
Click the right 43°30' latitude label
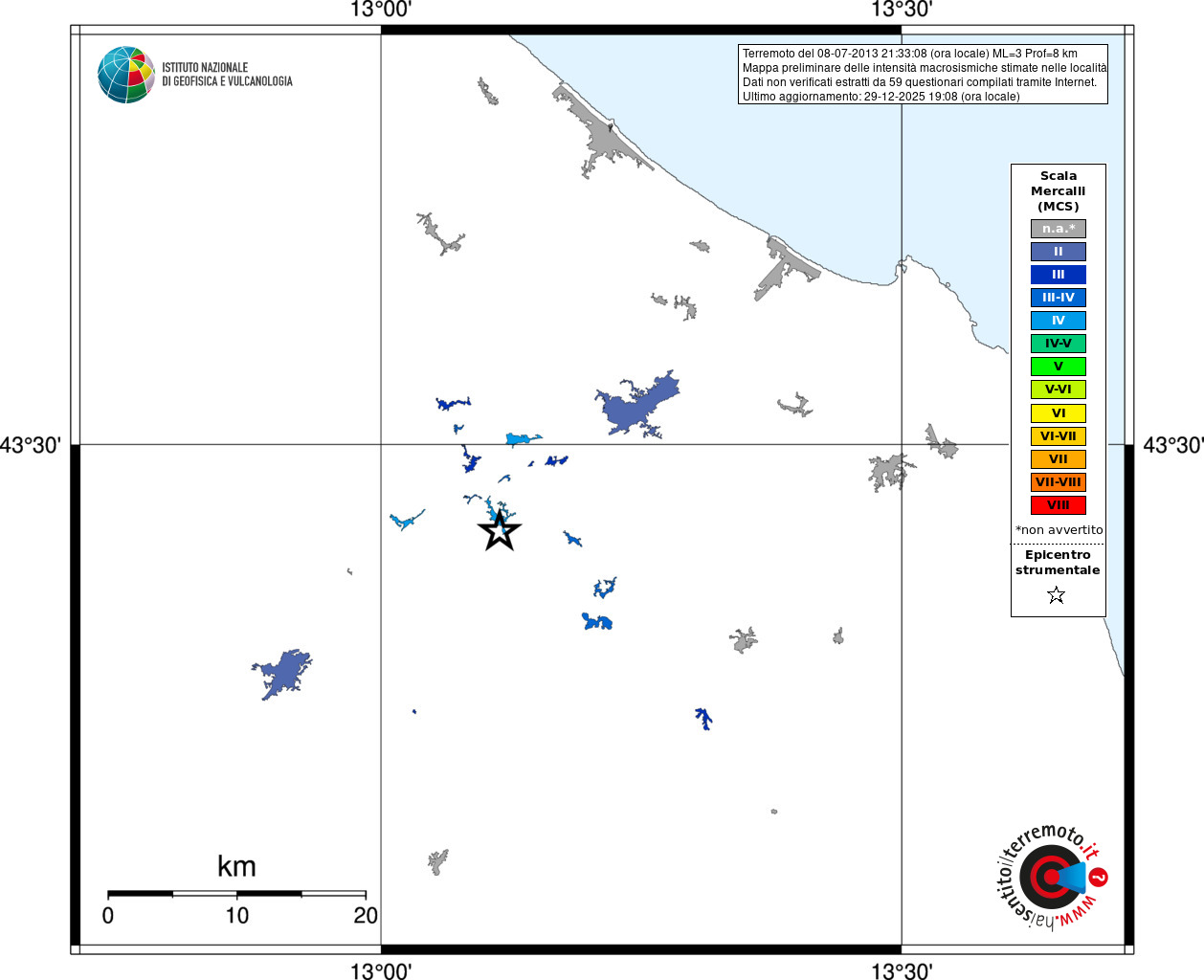click(1173, 445)
